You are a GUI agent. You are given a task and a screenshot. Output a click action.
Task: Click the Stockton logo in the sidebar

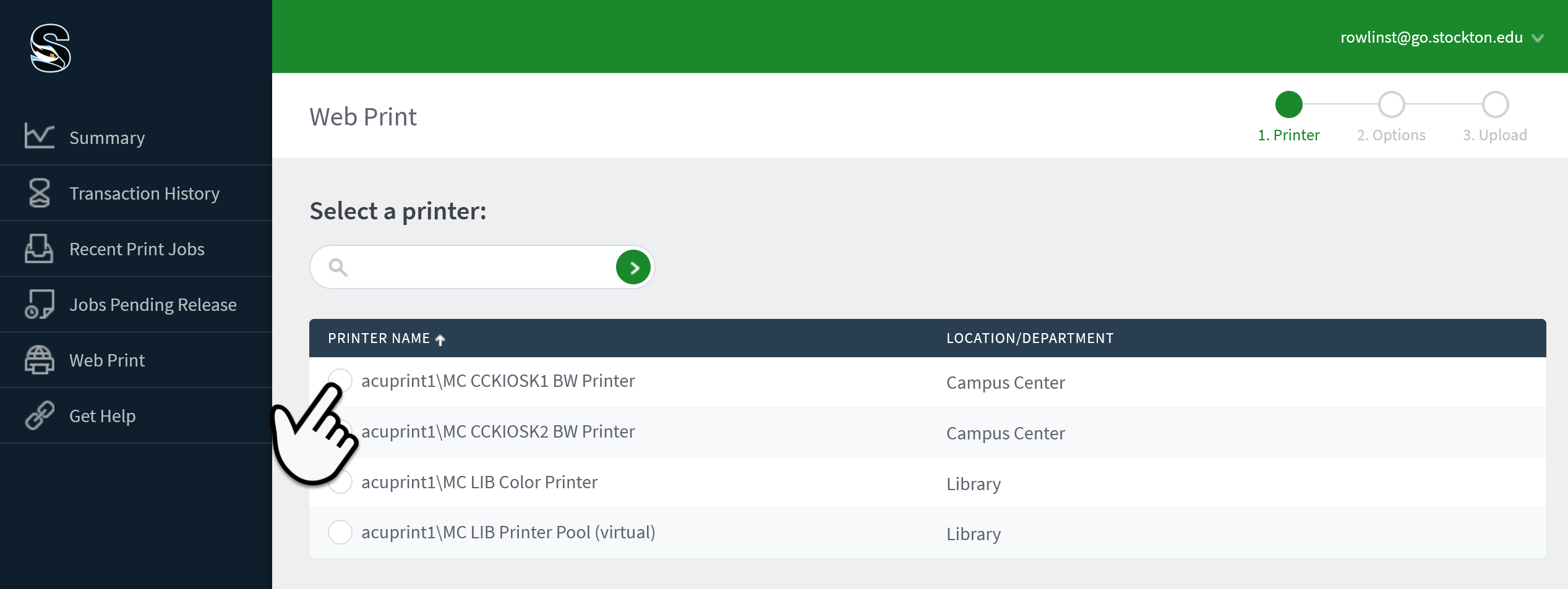(x=51, y=48)
